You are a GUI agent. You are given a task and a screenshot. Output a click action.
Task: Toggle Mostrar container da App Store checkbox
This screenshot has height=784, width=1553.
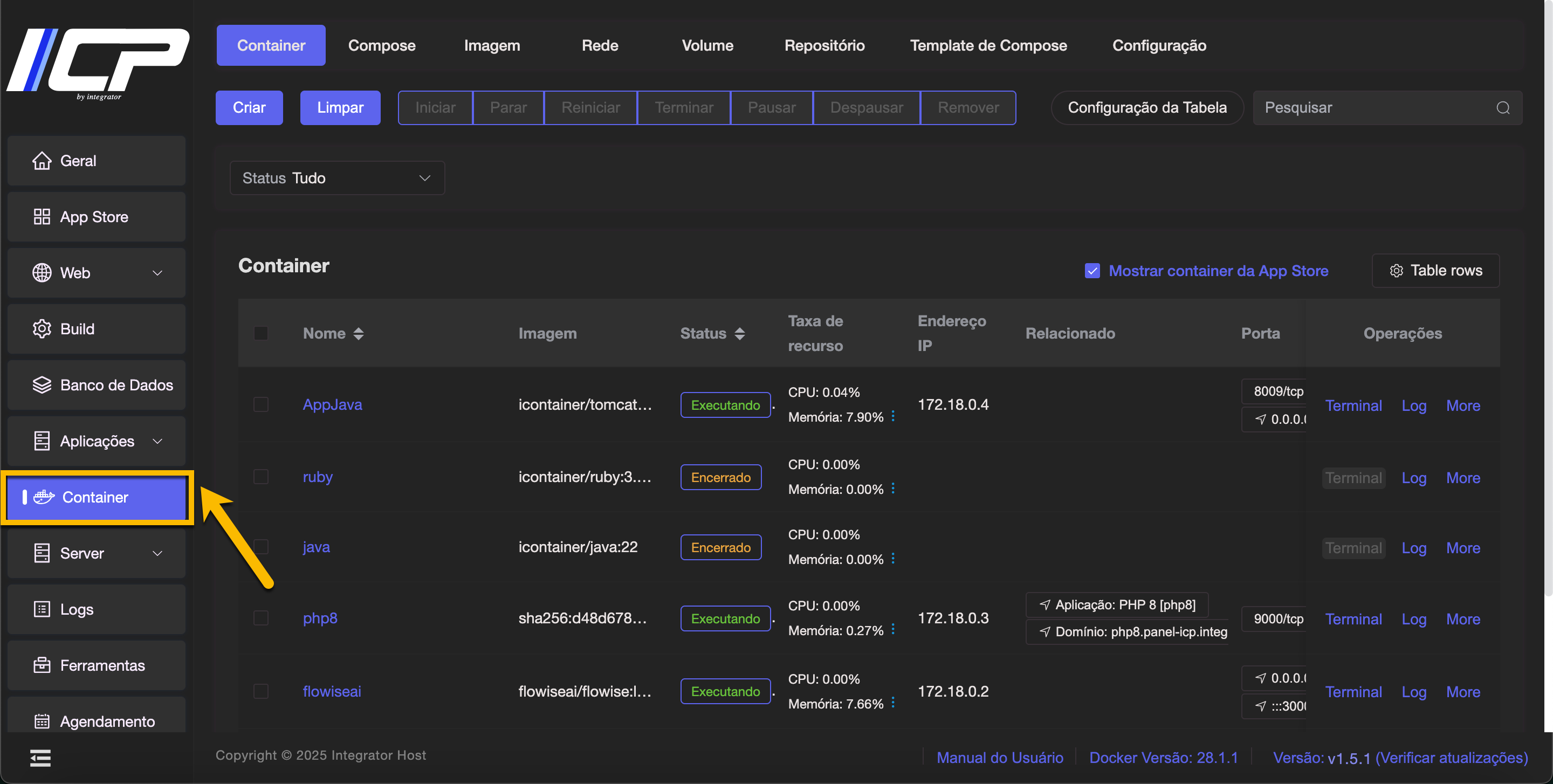coord(1092,271)
